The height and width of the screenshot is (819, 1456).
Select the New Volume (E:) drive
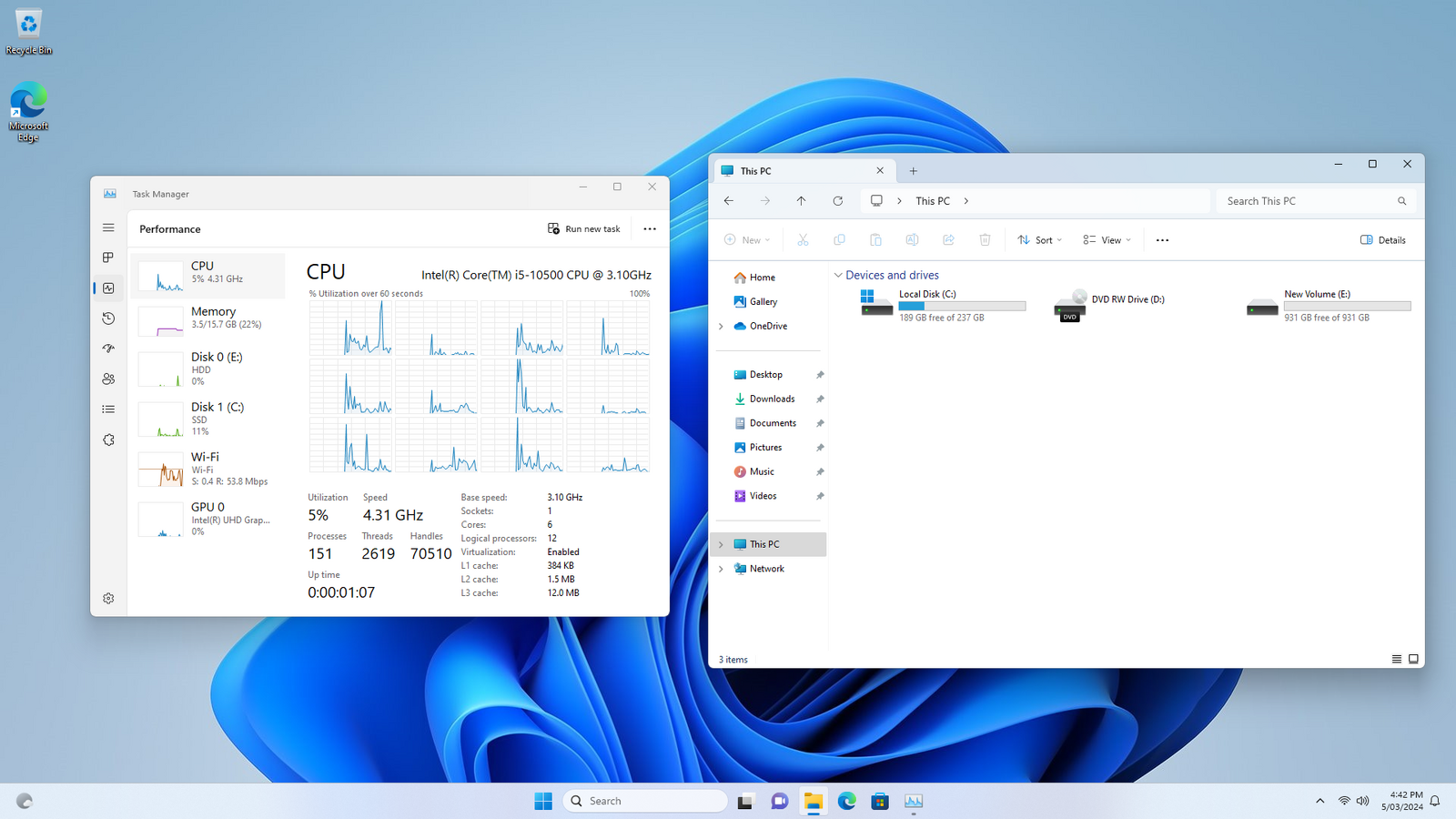click(1328, 305)
